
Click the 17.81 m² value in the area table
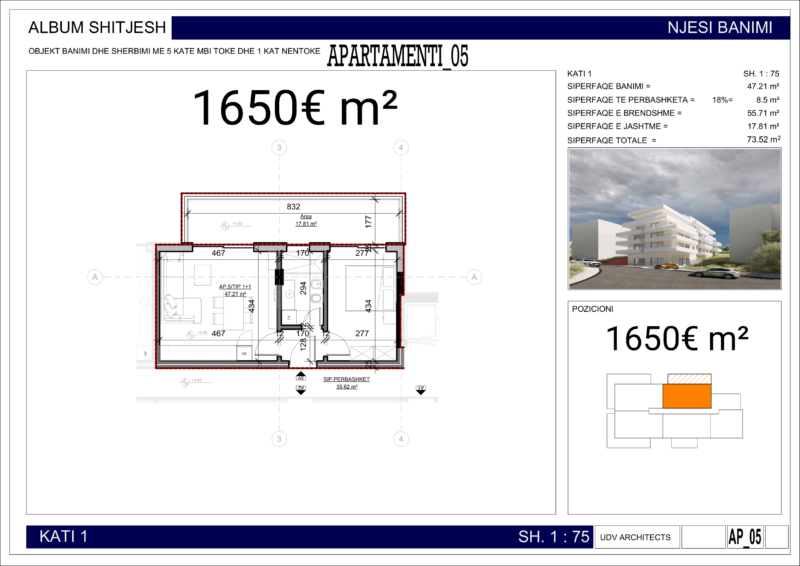763,126
